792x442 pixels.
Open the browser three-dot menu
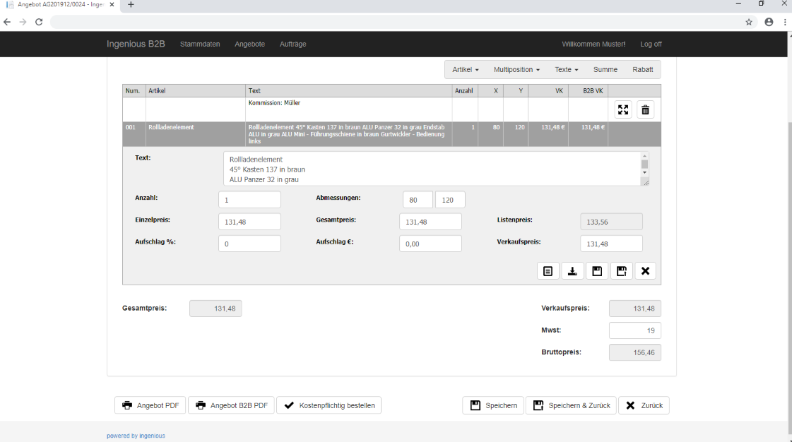785,22
